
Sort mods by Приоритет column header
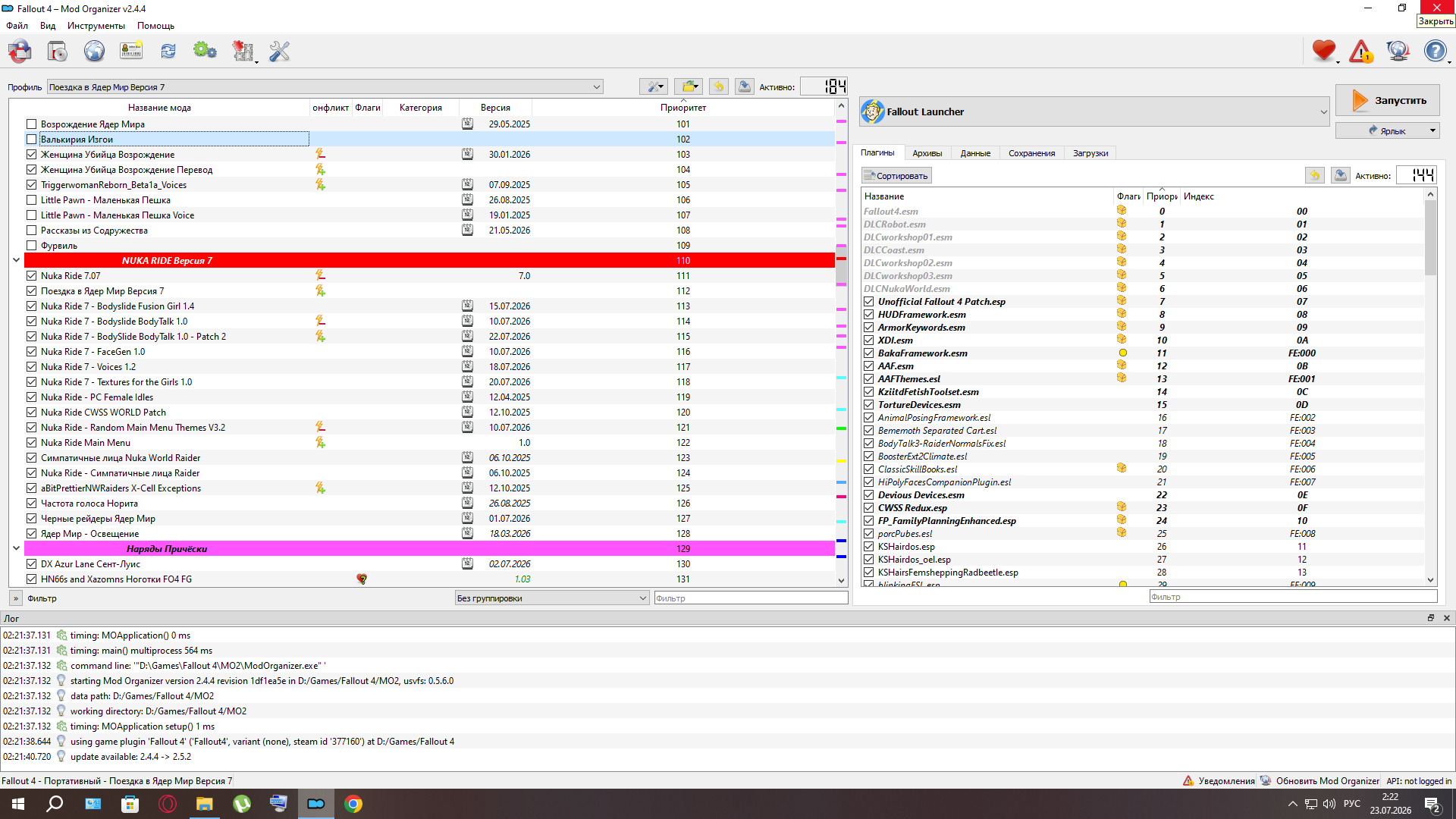coord(683,108)
